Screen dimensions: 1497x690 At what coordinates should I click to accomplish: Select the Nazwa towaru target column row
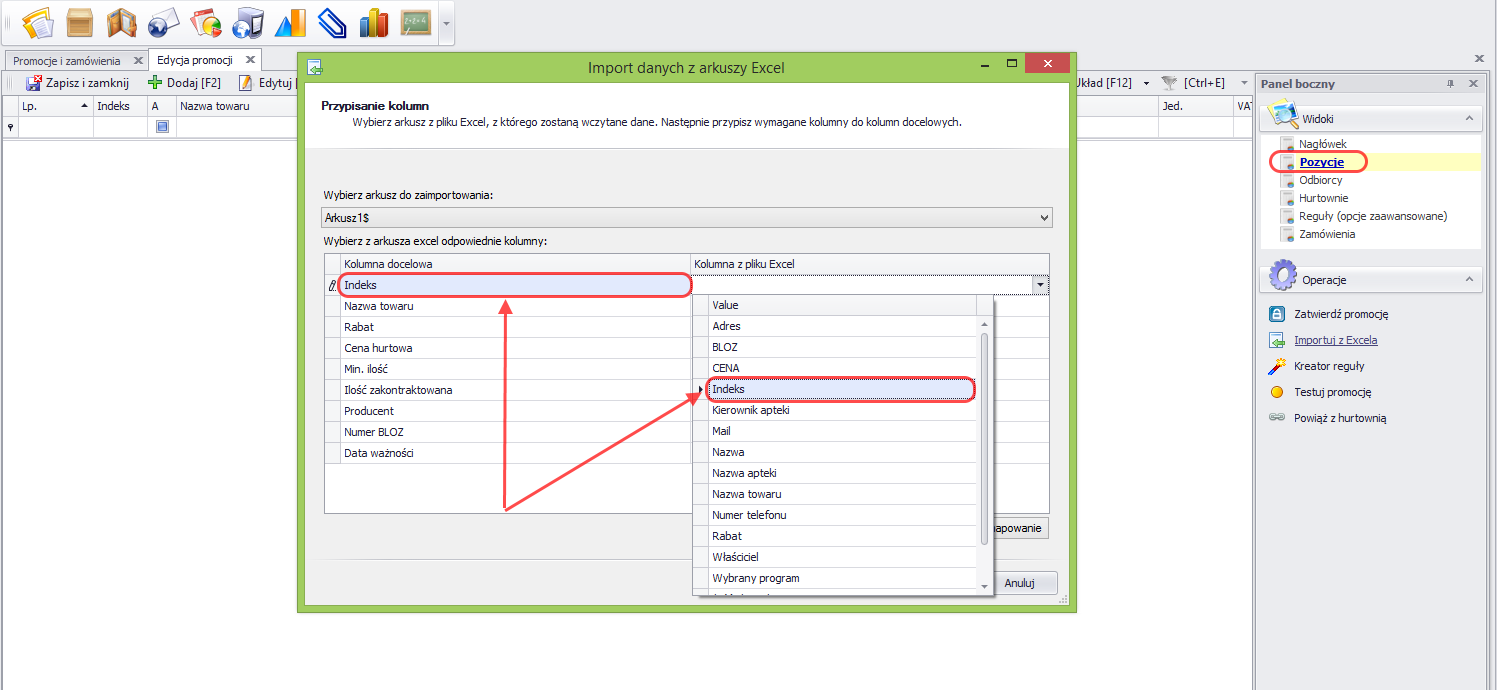(x=514, y=306)
